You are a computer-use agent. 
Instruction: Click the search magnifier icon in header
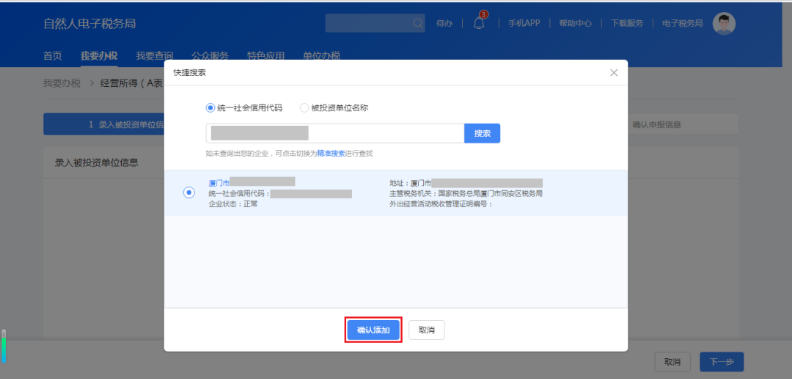417,23
